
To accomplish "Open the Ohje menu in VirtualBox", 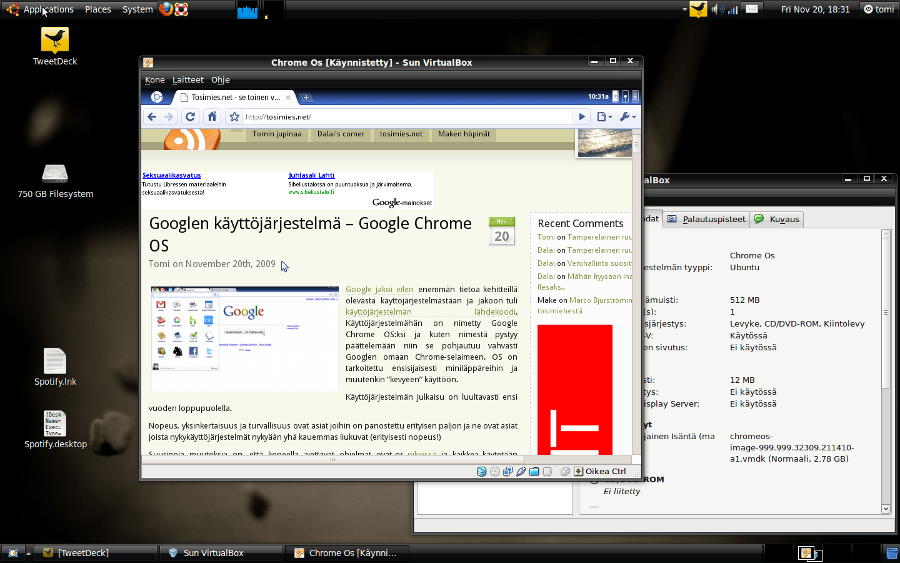I will [x=220, y=80].
